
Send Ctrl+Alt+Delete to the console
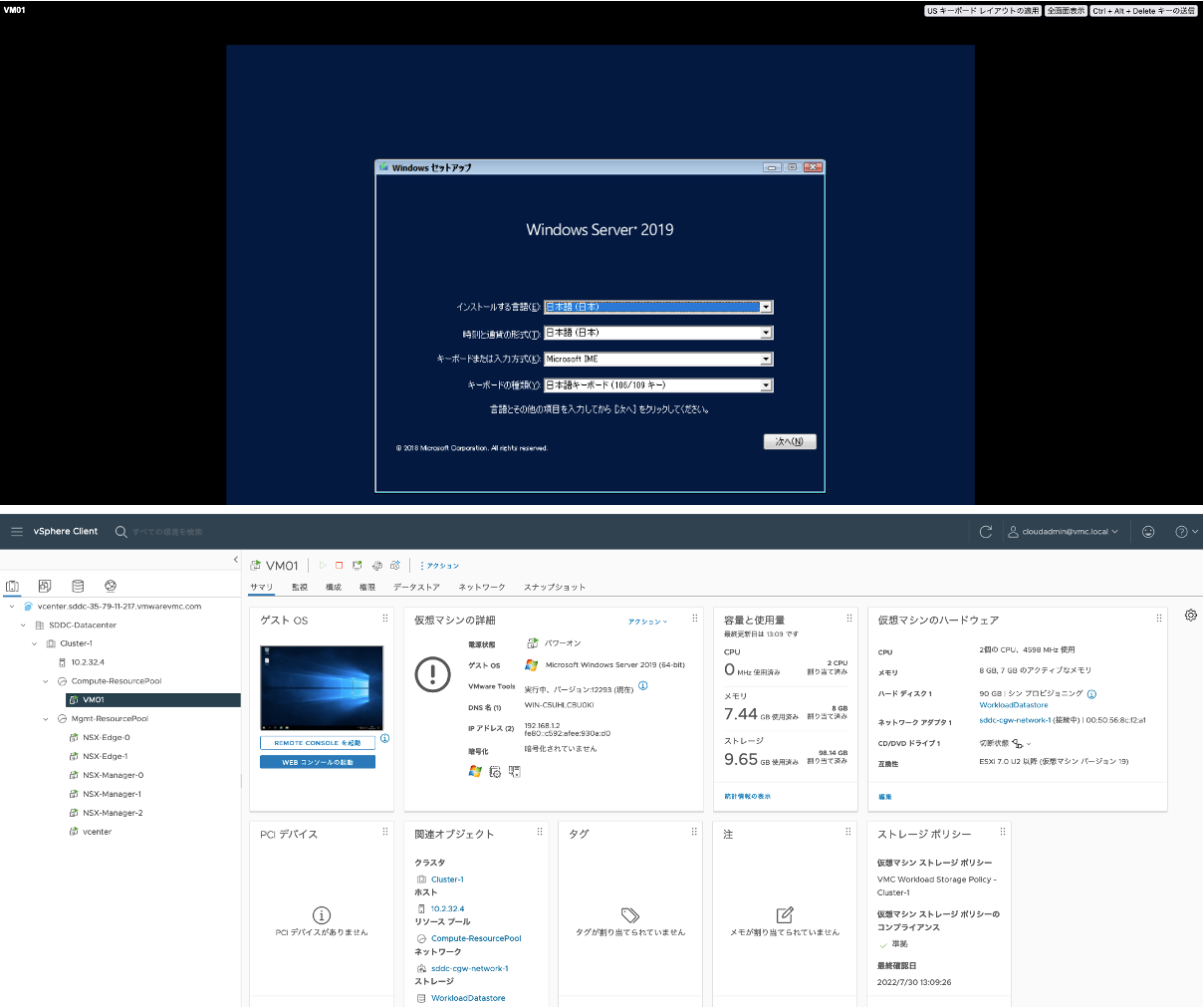click(1143, 11)
